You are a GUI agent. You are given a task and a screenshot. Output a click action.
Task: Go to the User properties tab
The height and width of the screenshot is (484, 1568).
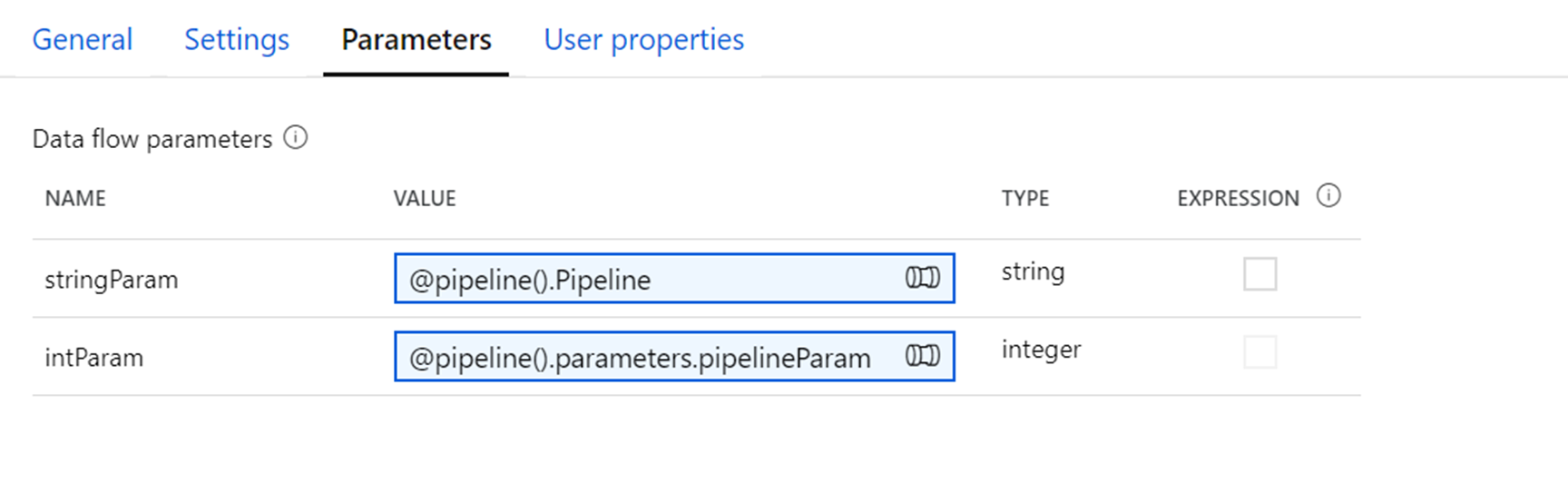643,40
